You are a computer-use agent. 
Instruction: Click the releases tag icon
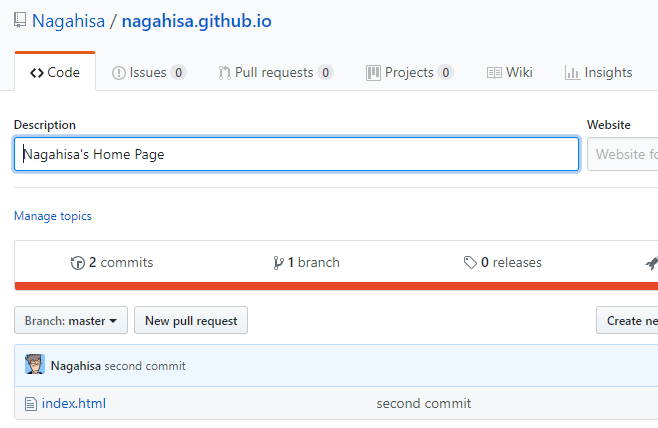coord(470,263)
